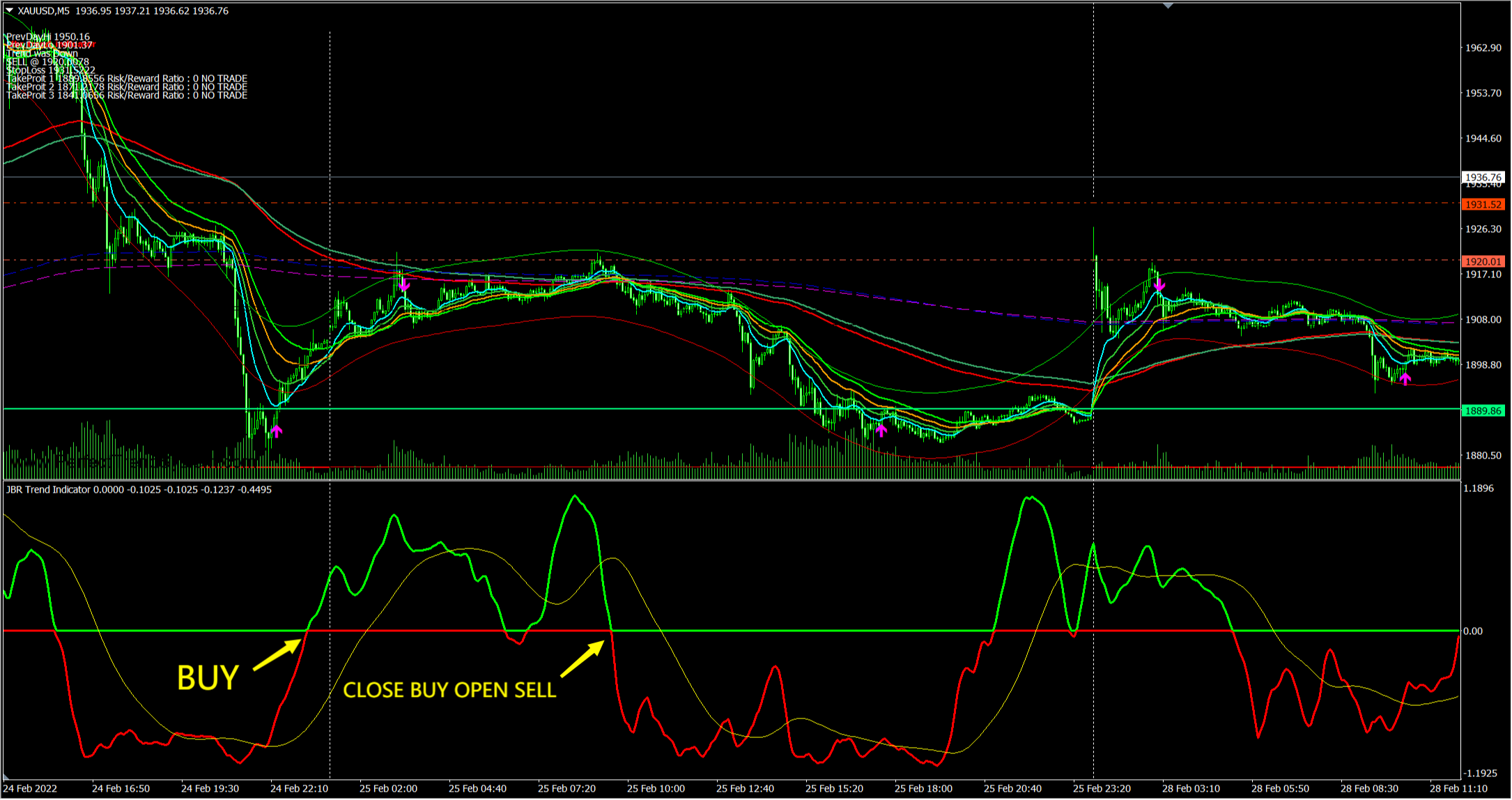Screen dimensions: 1512x800
Task: Click the 1936.76 current price label
Action: (1483, 178)
